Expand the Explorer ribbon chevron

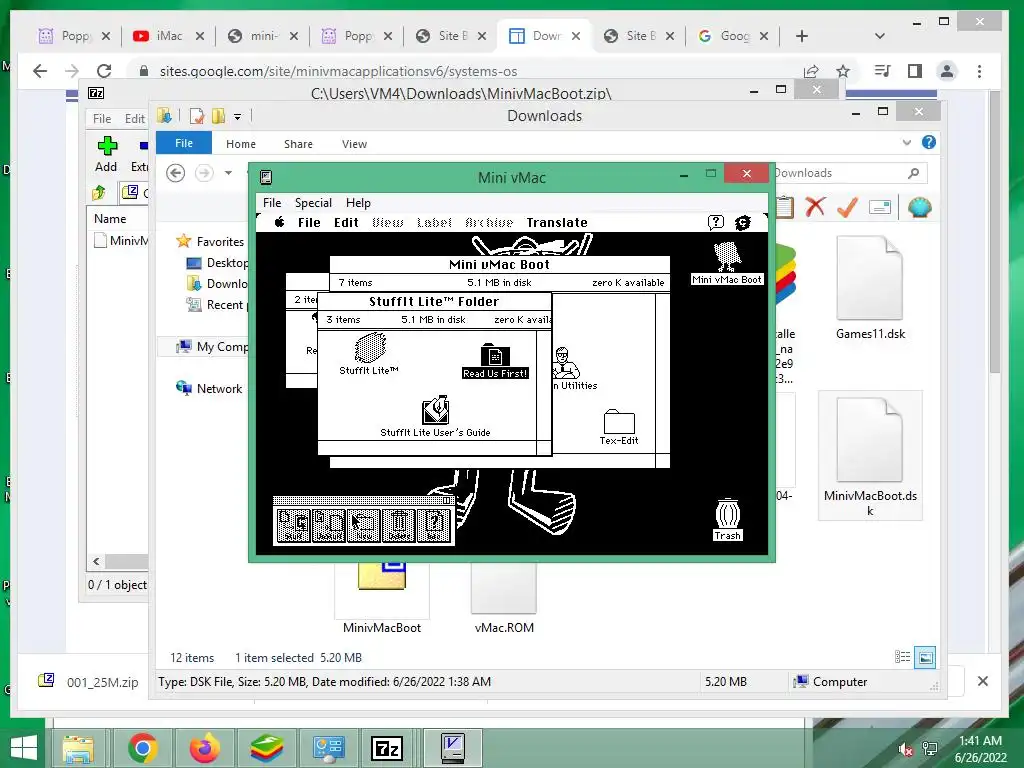click(x=906, y=142)
